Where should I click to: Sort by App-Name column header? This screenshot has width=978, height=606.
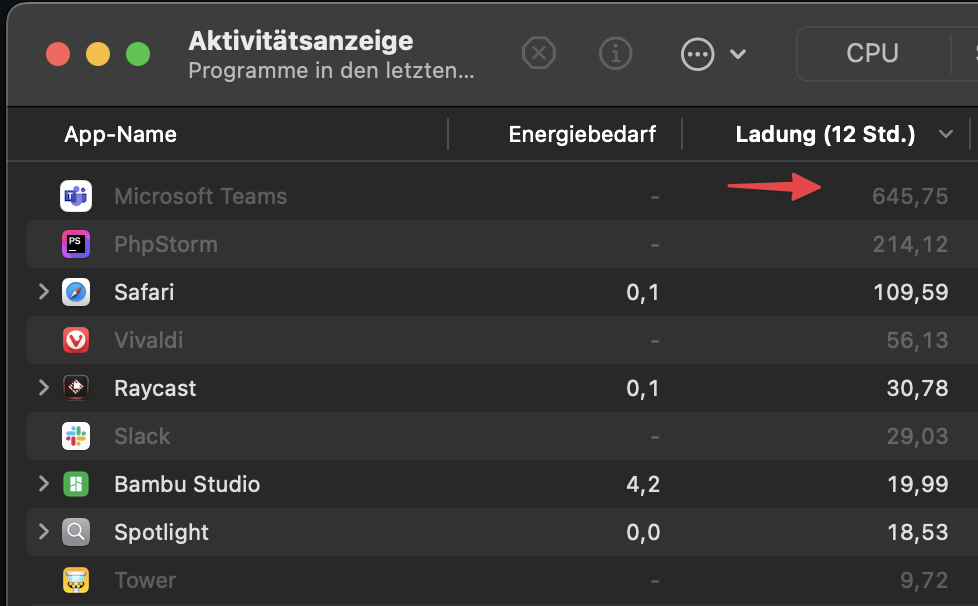(120, 135)
